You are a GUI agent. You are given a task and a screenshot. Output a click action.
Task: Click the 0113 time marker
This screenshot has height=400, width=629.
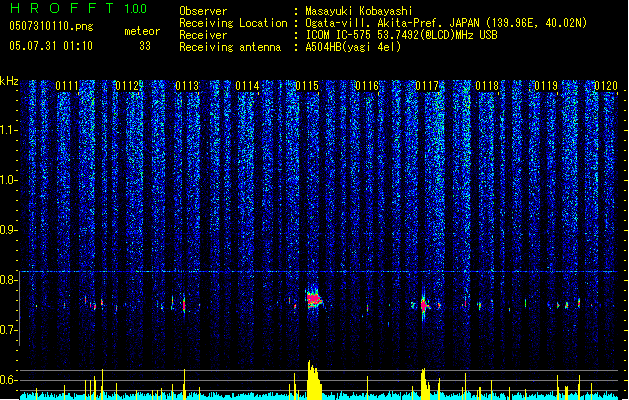187,87
